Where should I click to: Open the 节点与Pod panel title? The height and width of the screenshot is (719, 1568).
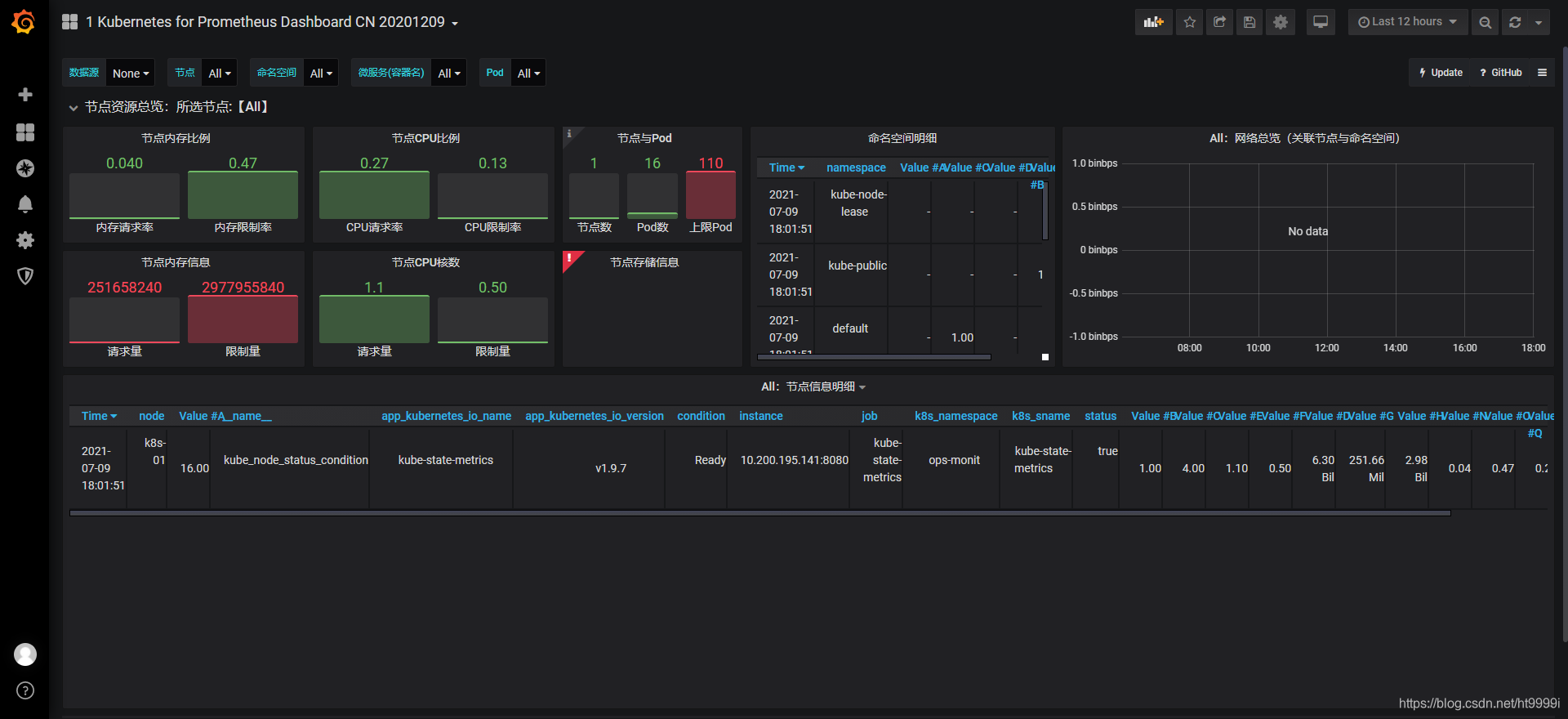(x=644, y=138)
